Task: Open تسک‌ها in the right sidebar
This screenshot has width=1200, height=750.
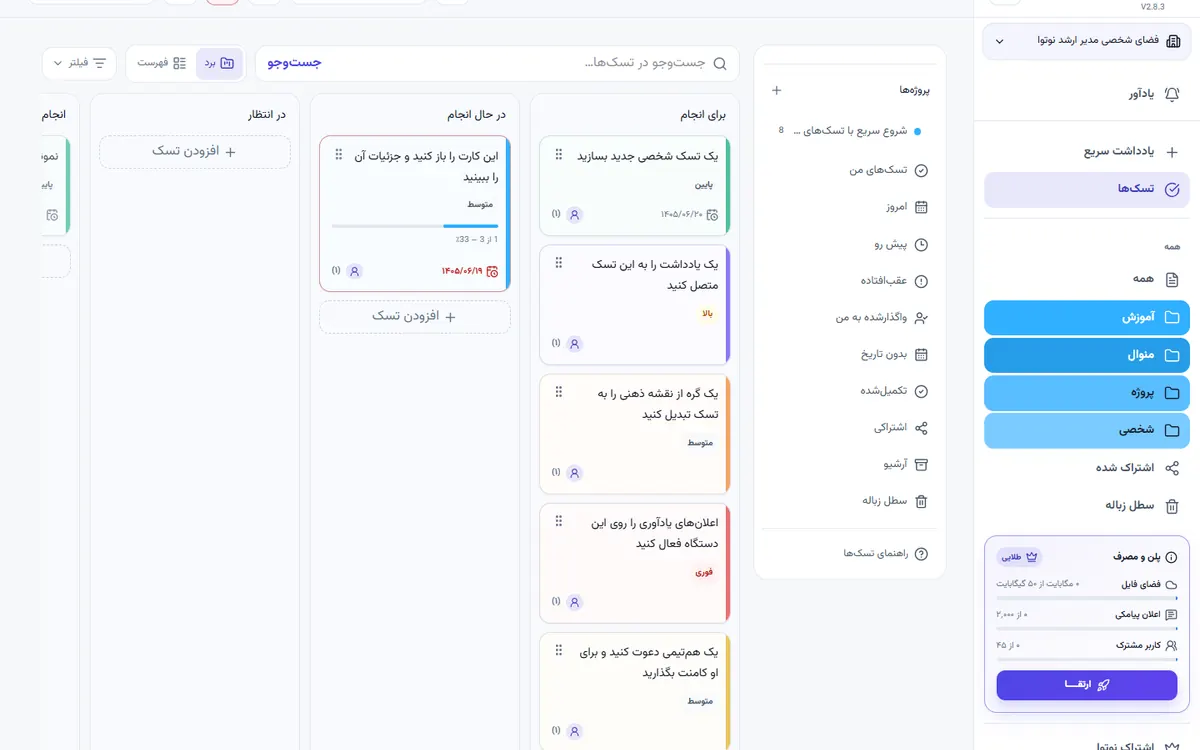Action: coord(1087,189)
